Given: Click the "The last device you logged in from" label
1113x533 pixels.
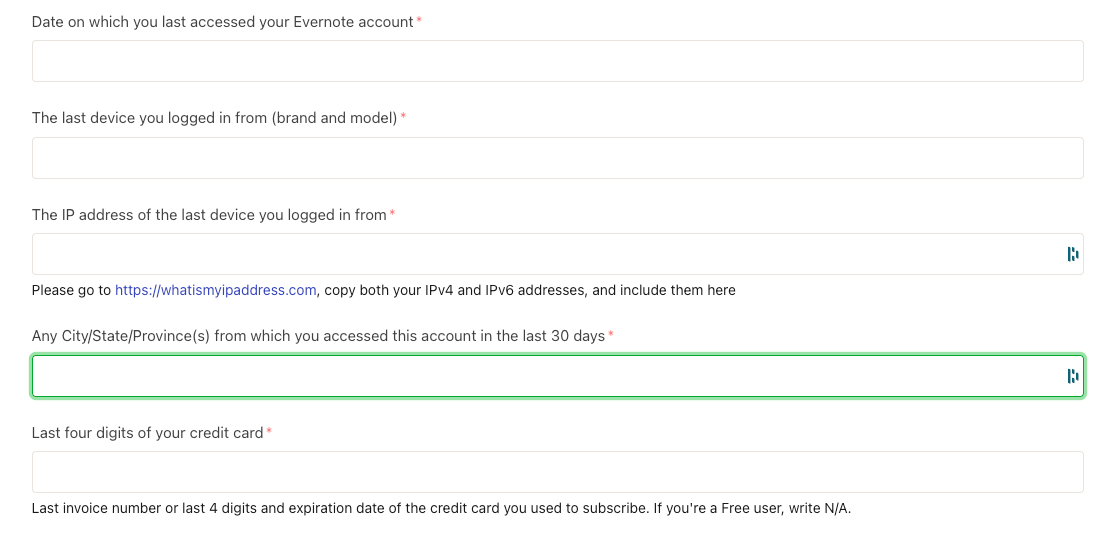Looking at the screenshot, I should [214, 118].
